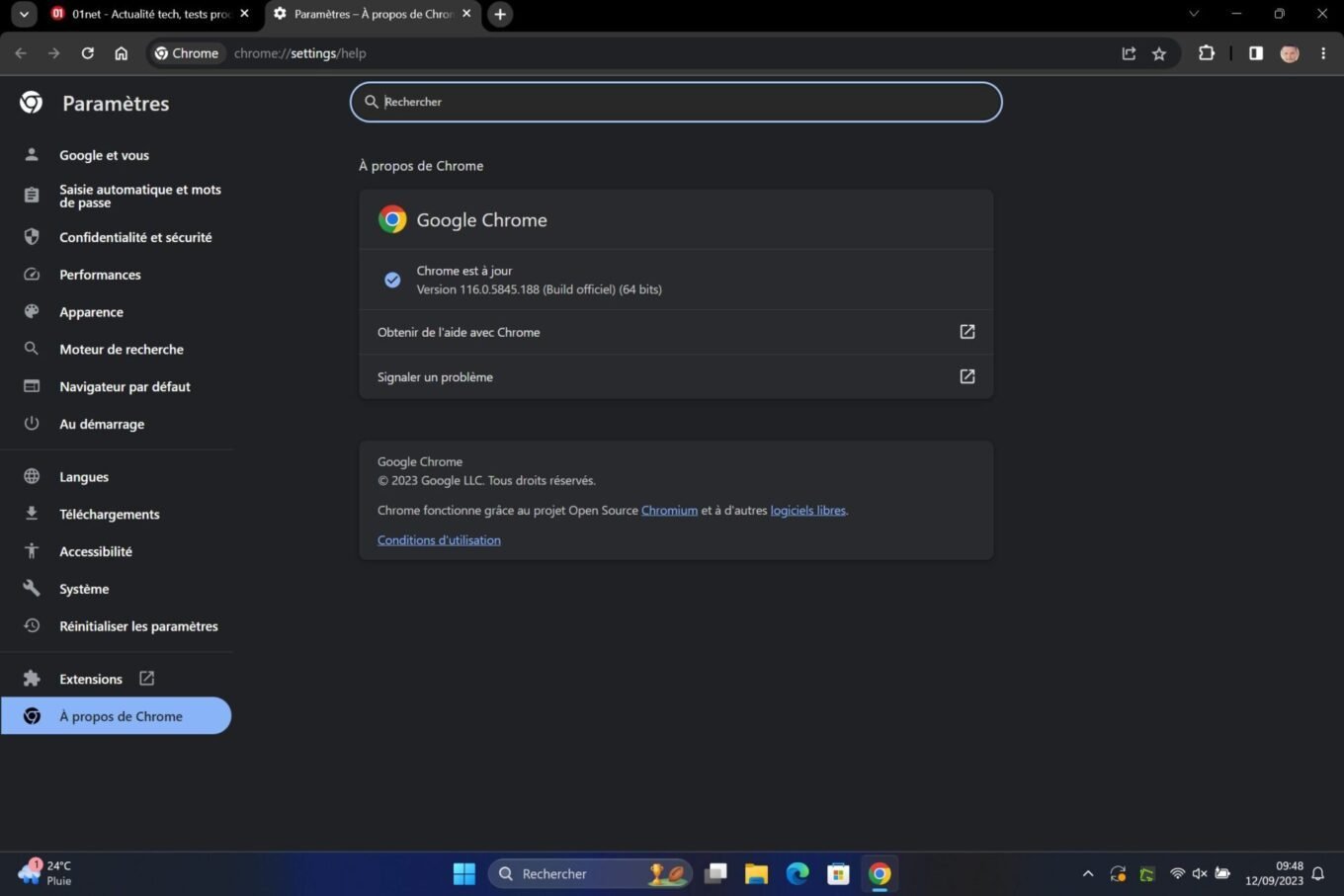Viewport: 1344px width, 896px height.
Task: Open the tab search dropdown arrow
Action: coord(24,14)
